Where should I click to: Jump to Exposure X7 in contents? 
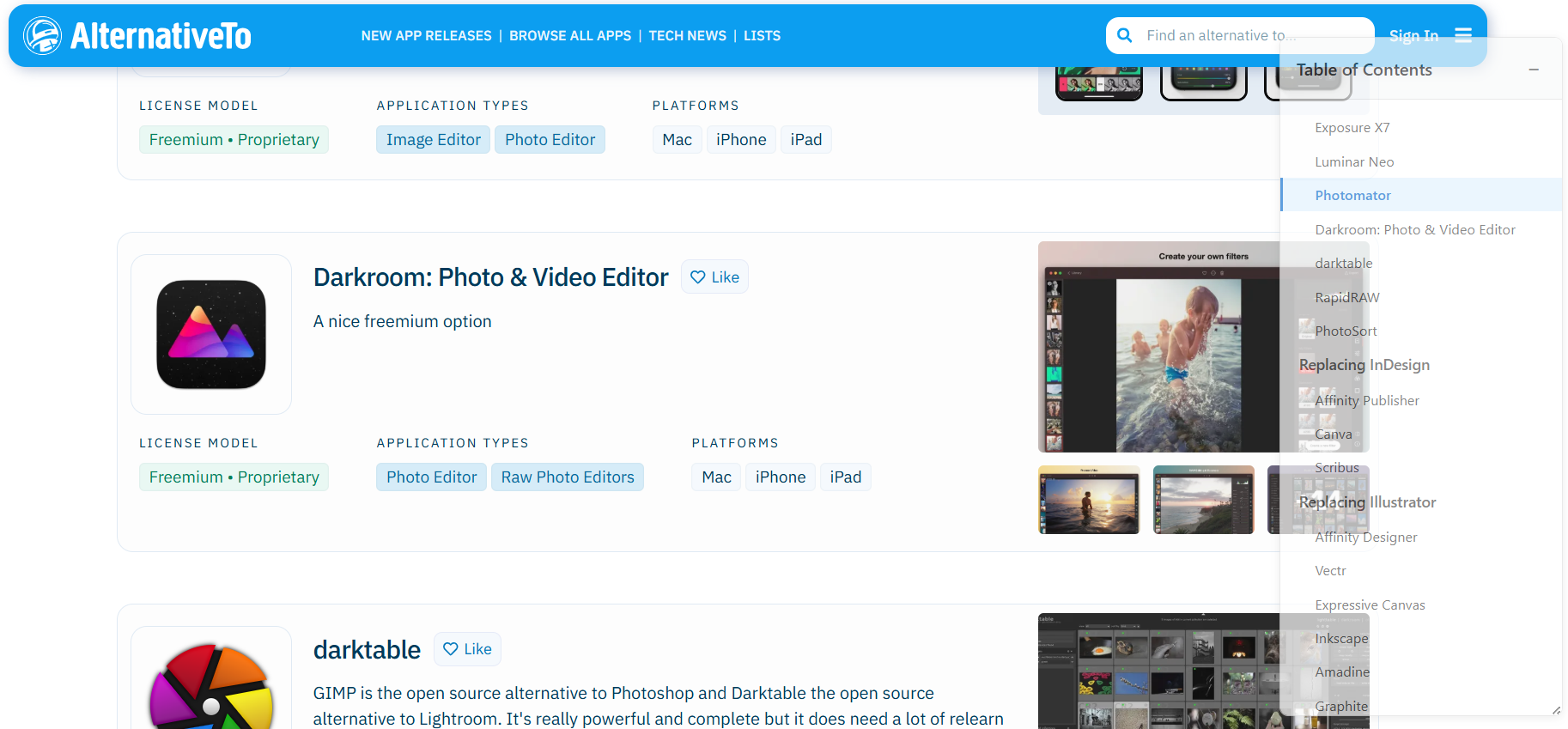coord(1352,128)
